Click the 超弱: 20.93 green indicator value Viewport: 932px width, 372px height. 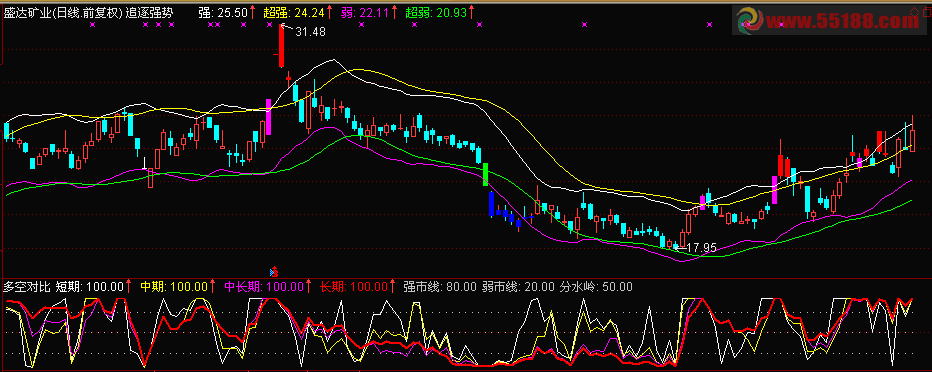(436, 12)
